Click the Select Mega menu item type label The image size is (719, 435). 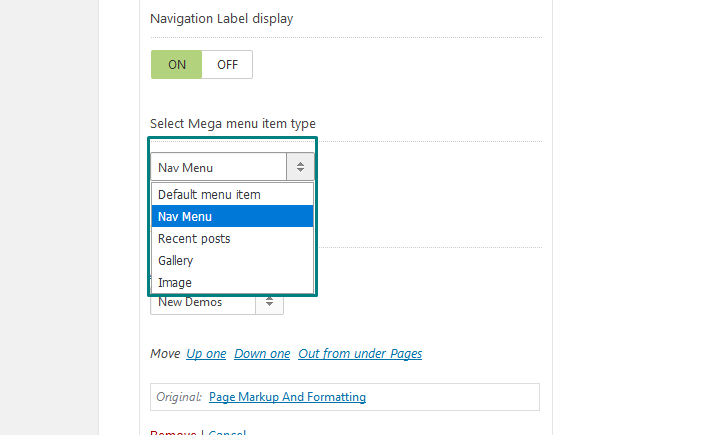coord(233,124)
